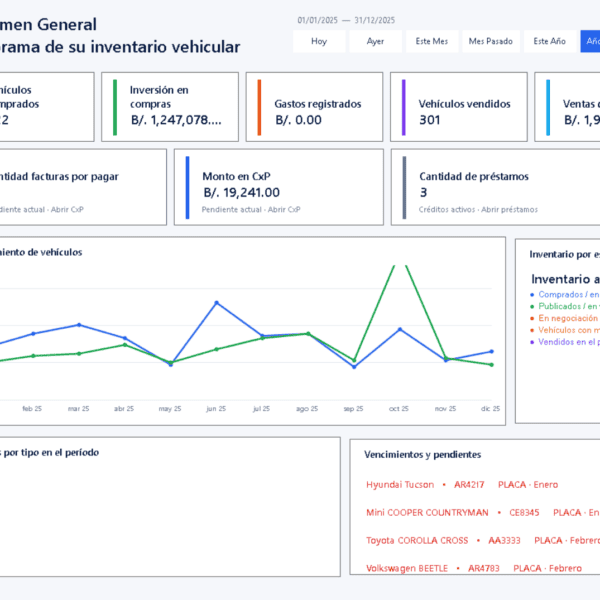The width and height of the screenshot is (600, 600).
Task: Click the blue data point for sep 25
Action: pos(354,367)
